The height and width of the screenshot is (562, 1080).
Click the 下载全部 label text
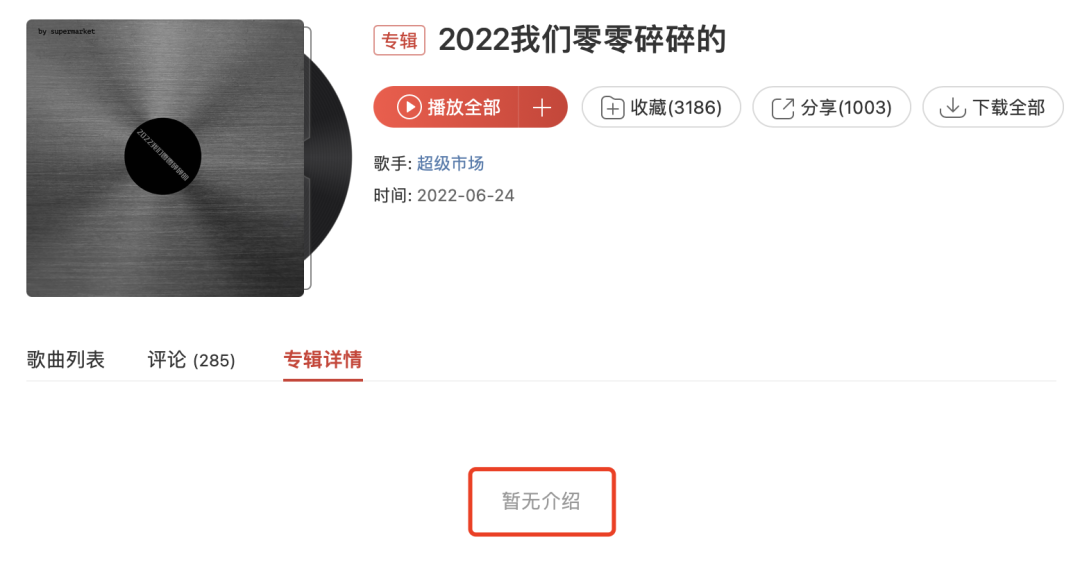point(1008,107)
